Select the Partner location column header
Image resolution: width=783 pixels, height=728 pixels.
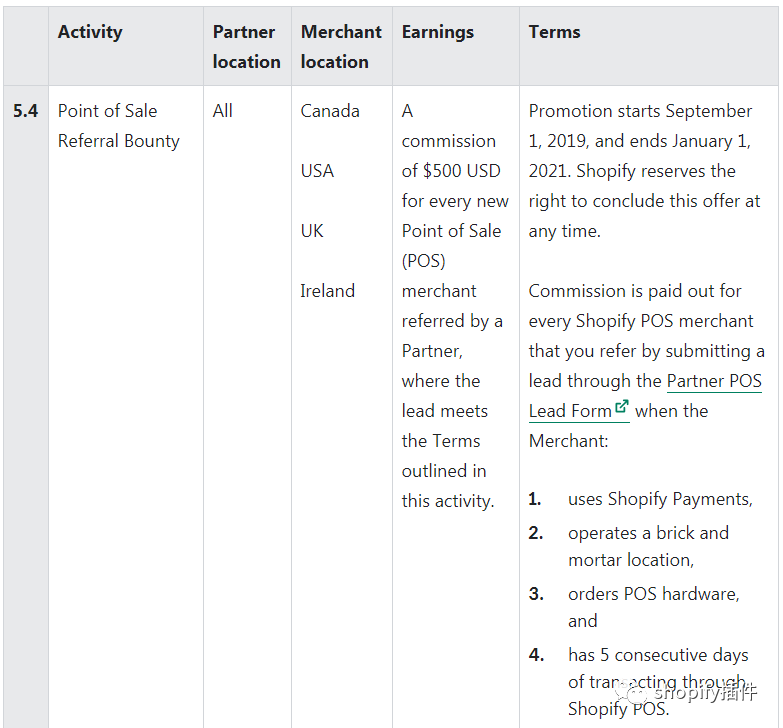point(246,47)
